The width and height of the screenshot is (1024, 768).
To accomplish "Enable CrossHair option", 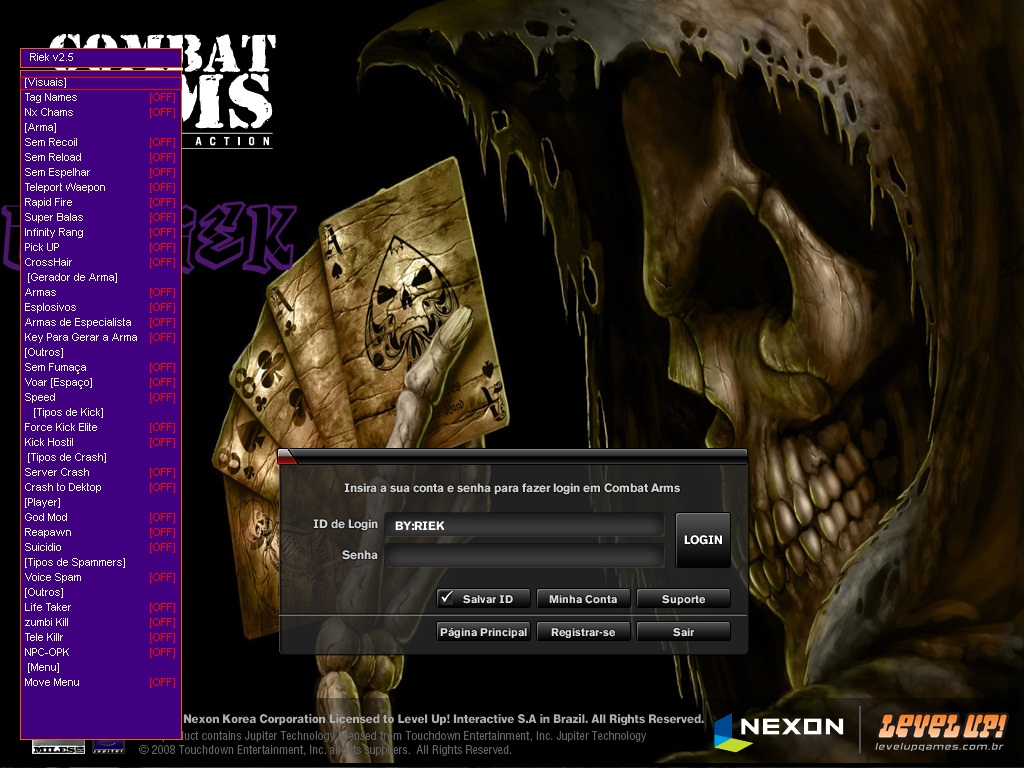I will 101,263.
